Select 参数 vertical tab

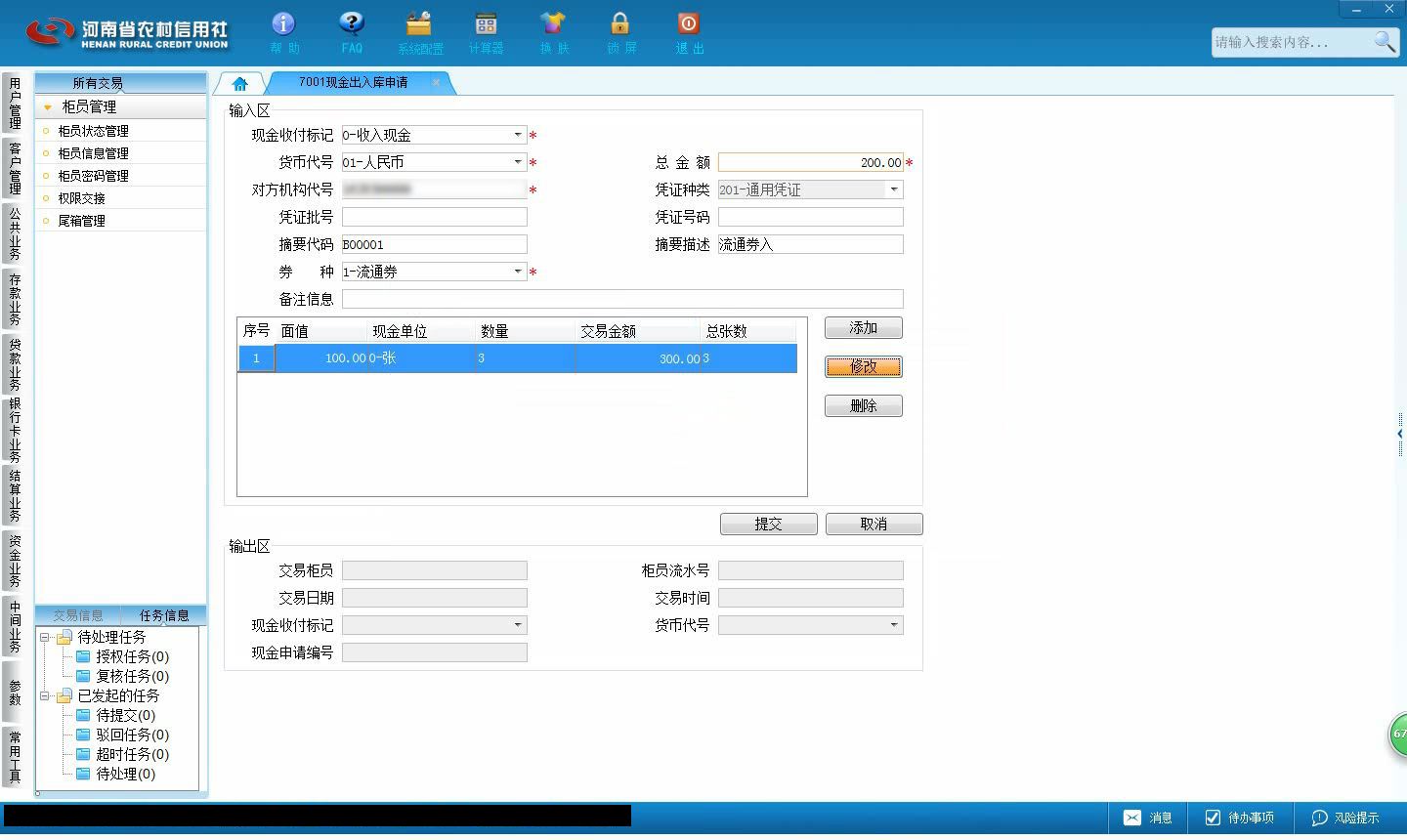tap(14, 692)
